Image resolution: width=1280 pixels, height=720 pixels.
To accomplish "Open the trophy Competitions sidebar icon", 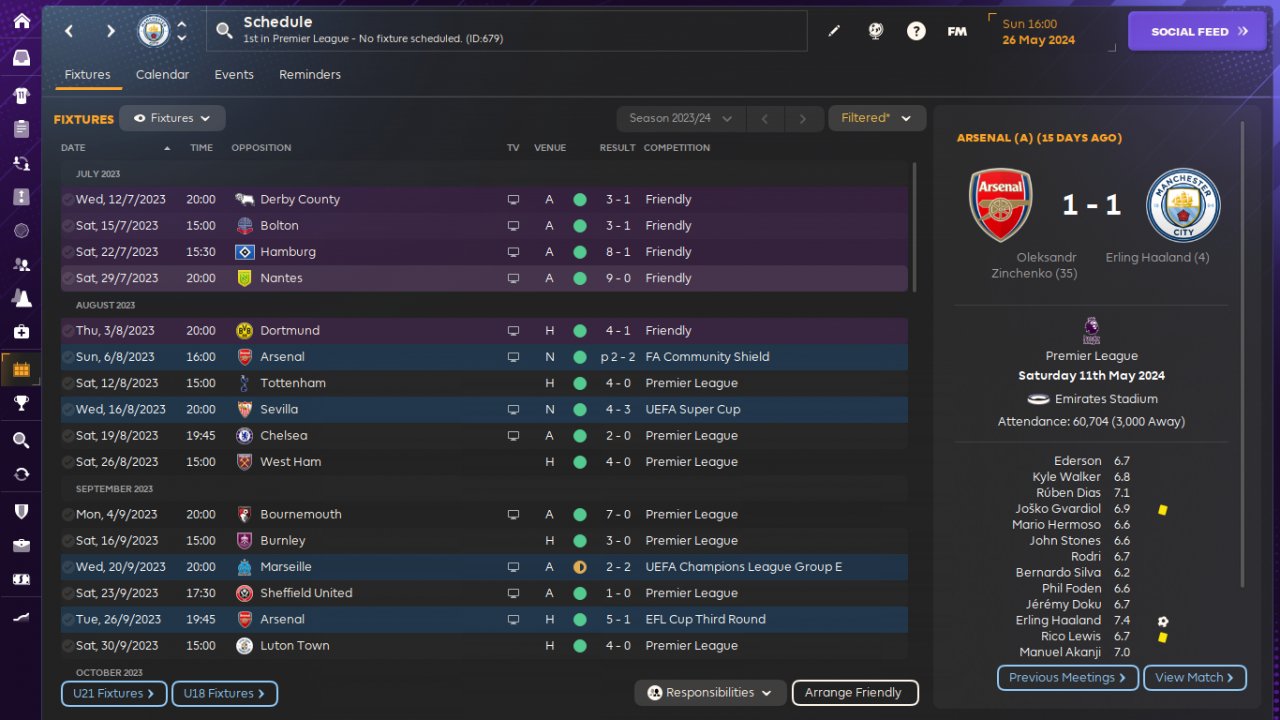I will 21,403.
